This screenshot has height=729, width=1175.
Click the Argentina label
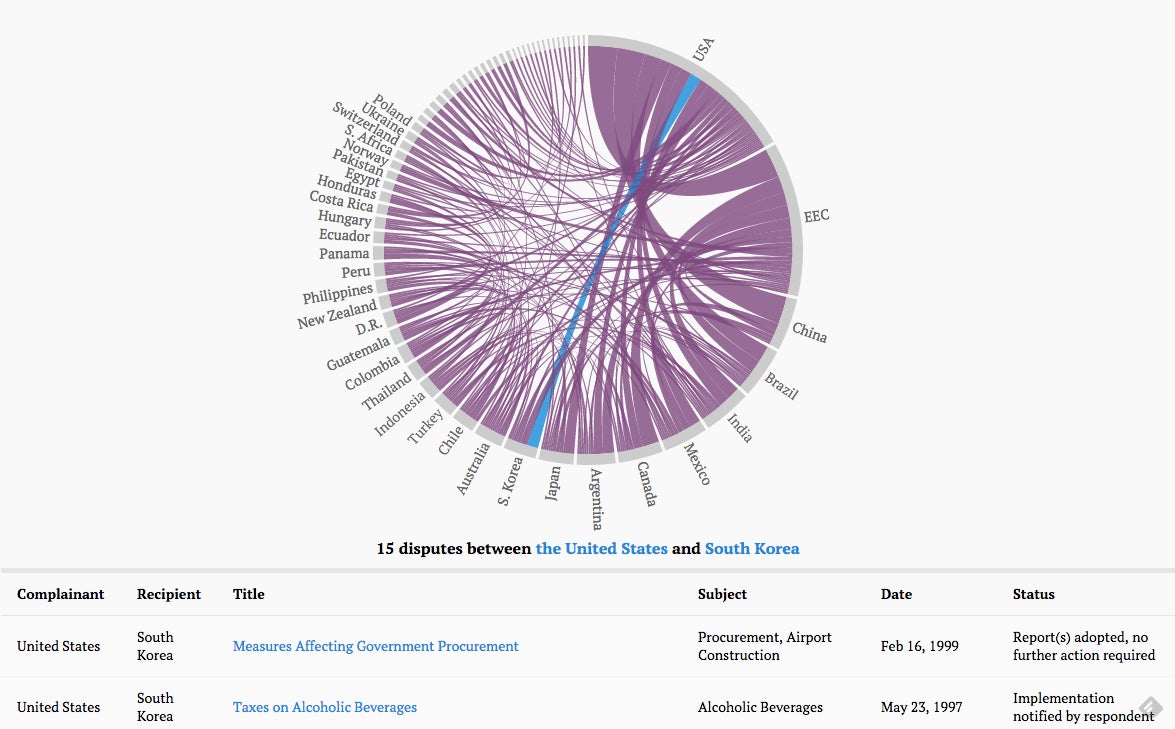point(596,499)
